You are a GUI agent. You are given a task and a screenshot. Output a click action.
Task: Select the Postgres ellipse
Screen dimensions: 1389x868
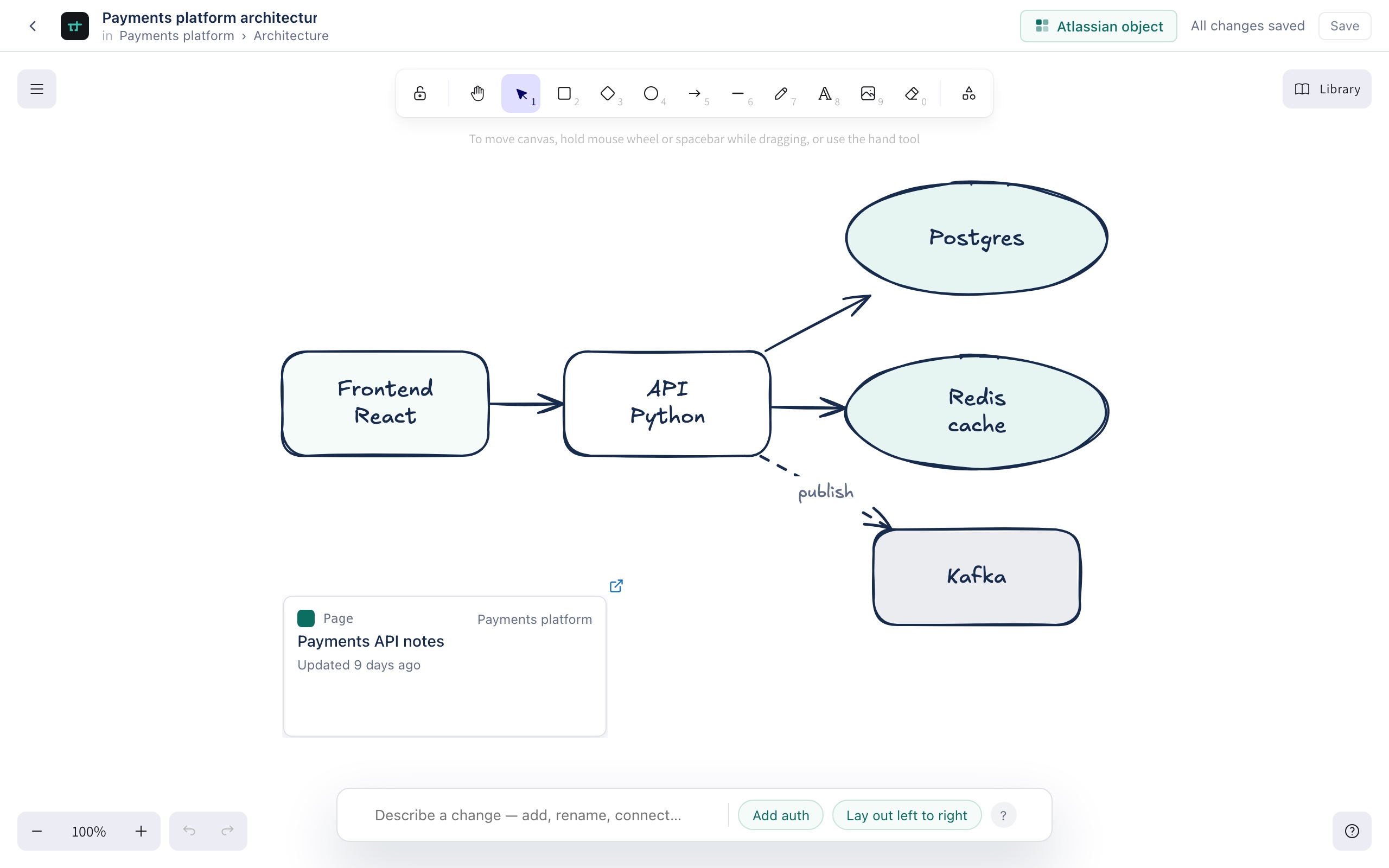click(x=976, y=238)
